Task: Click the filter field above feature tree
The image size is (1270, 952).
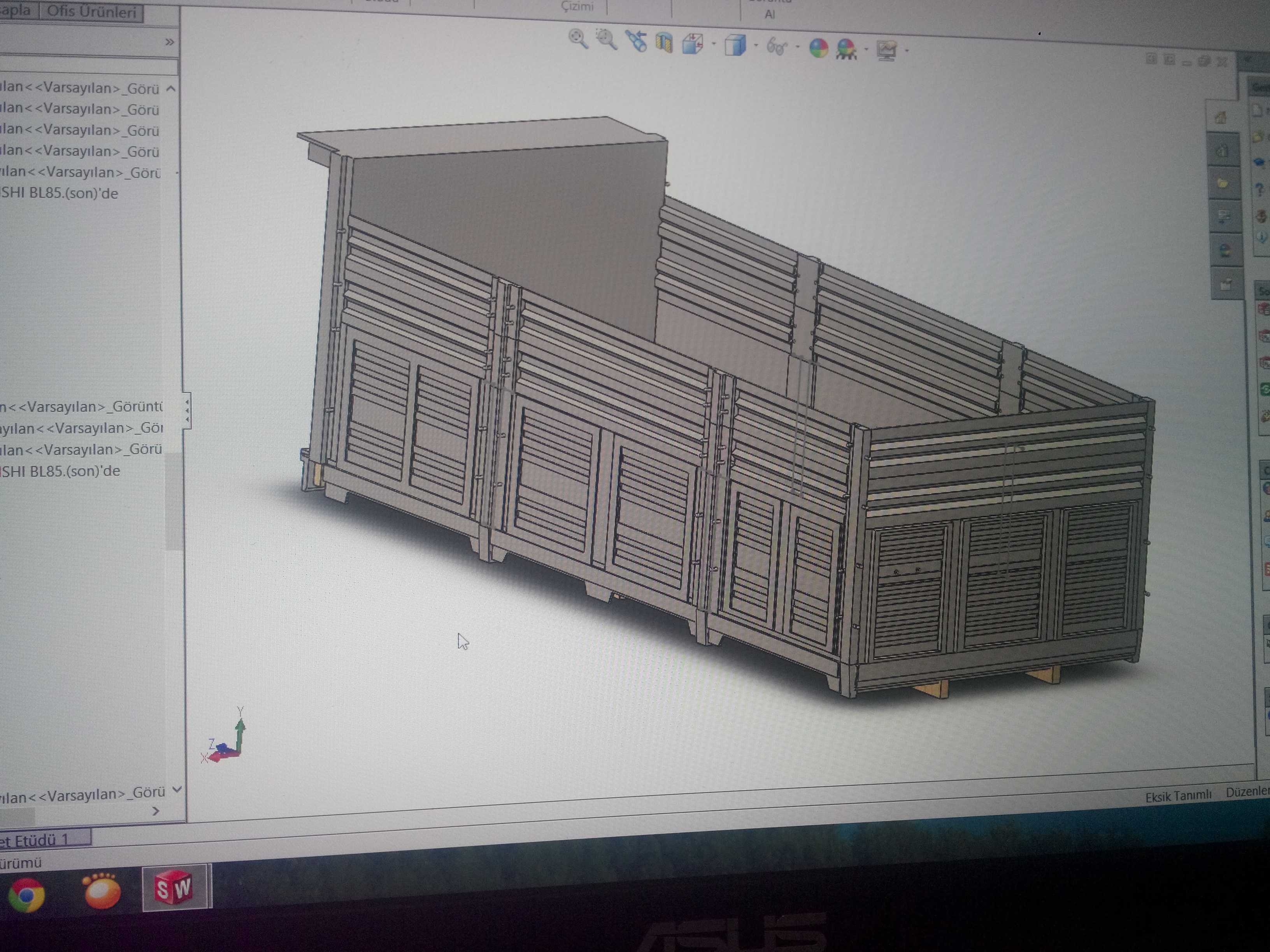Action: (x=89, y=66)
